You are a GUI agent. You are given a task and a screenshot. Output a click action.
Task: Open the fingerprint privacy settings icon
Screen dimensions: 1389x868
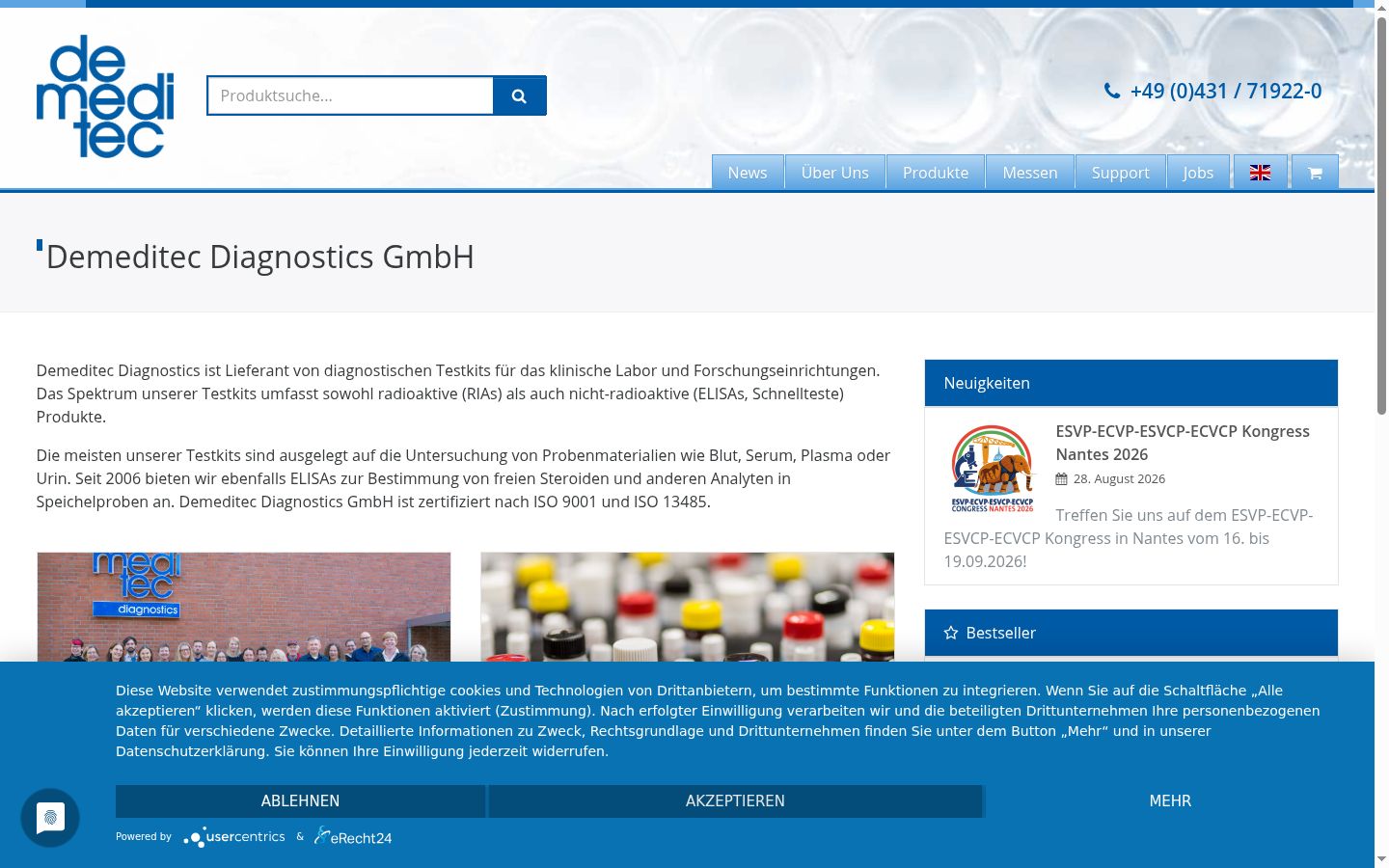(50, 818)
